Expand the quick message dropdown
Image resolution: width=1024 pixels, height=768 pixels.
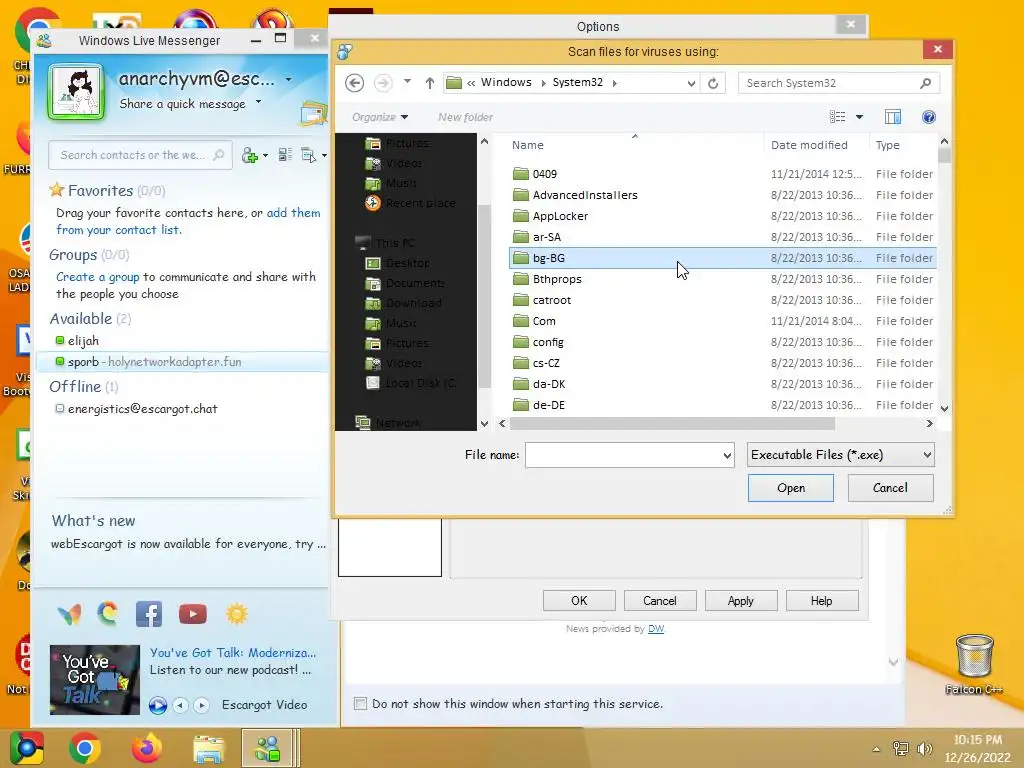click(x=259, y=102)
